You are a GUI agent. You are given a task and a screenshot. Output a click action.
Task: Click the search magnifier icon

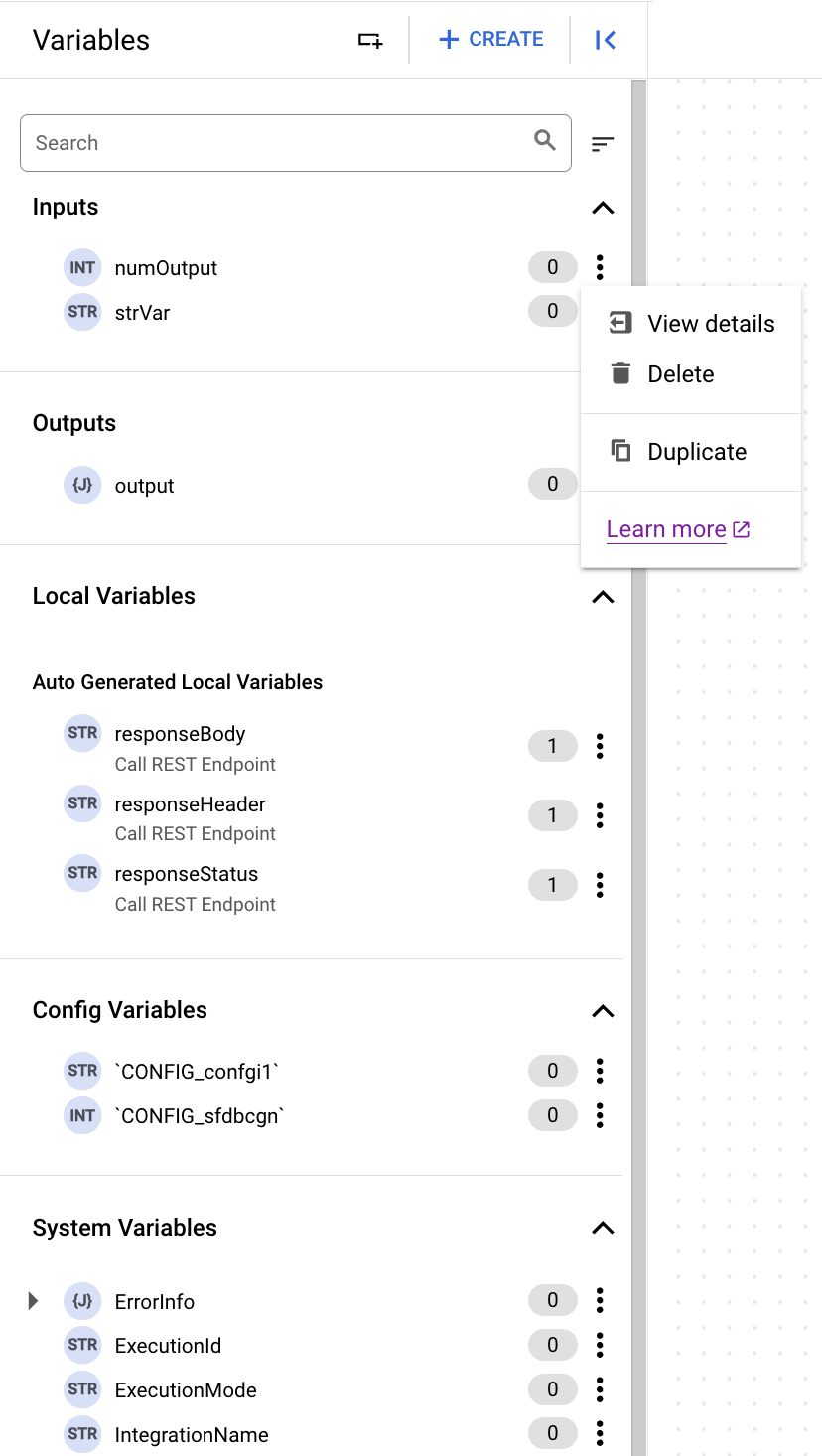[544, 142]
